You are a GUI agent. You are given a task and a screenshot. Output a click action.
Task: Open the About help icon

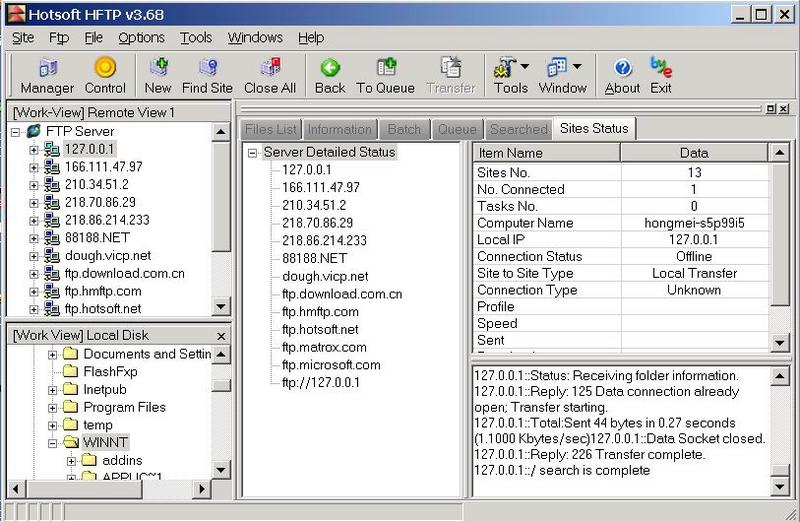tap(623, 67)
